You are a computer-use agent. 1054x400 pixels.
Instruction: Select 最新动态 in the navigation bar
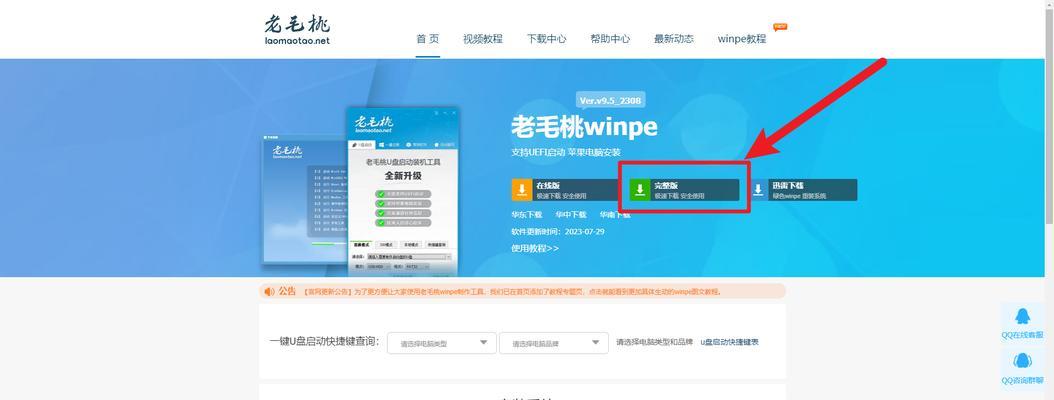pyautogui.click(x=674, y=39)
